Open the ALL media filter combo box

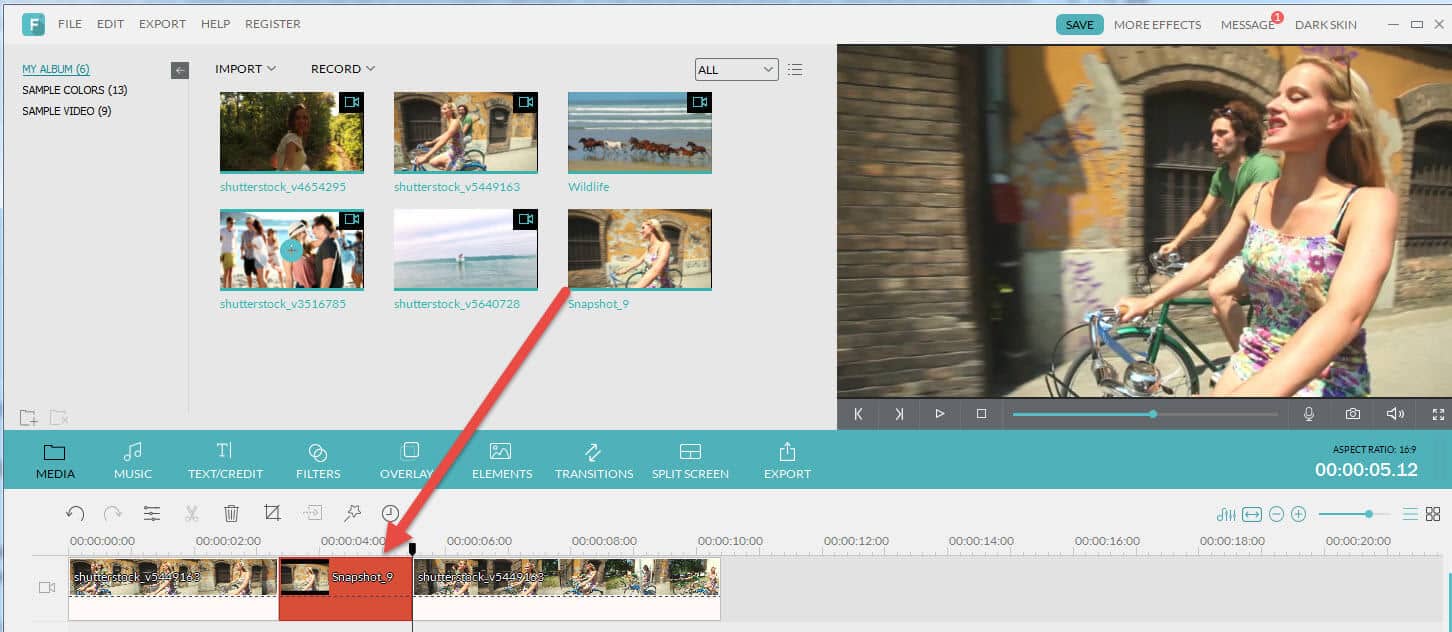[737, 70]
